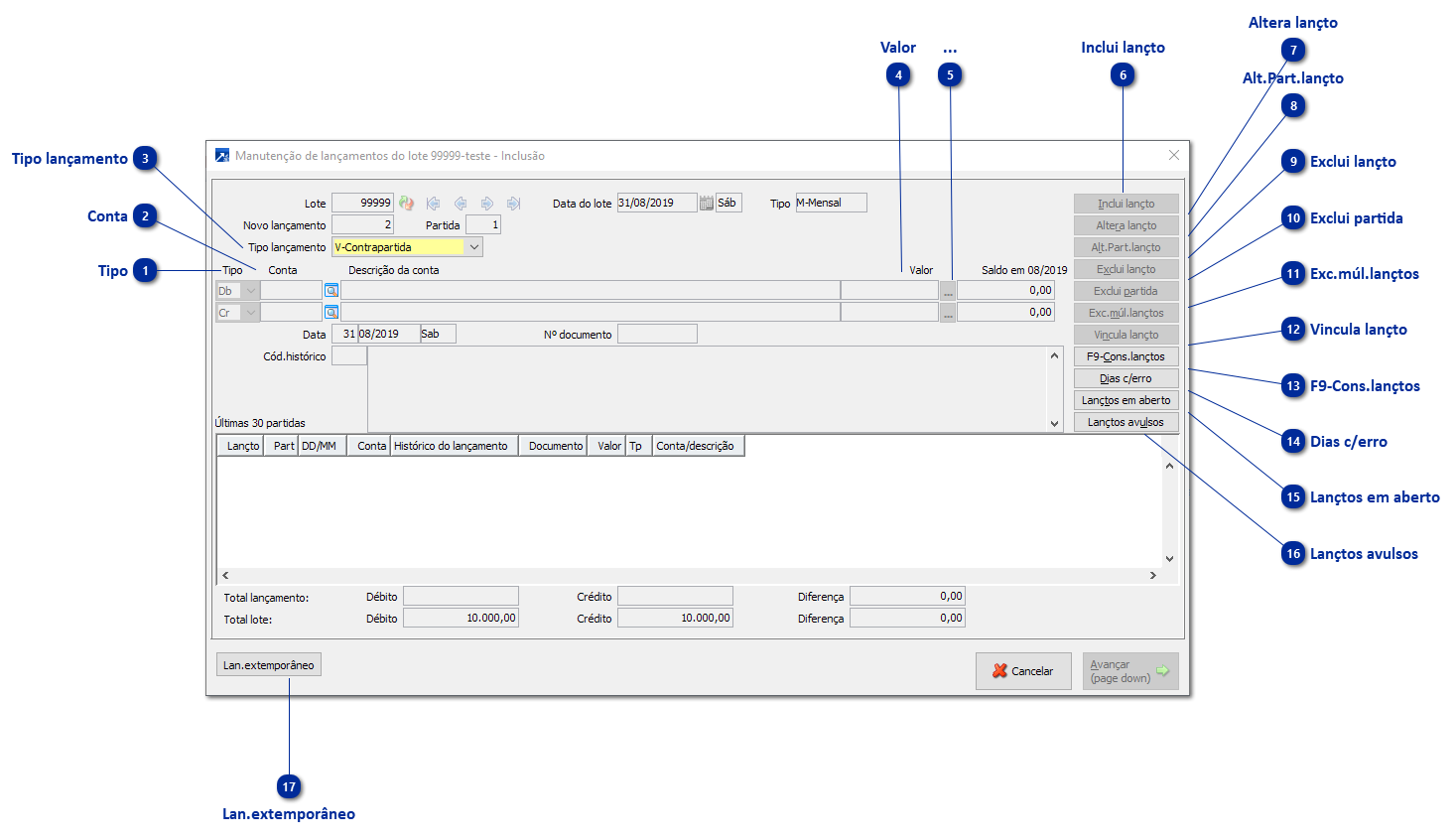
Task: Click the Dias c/erro button
Action: click(1126, 378)
